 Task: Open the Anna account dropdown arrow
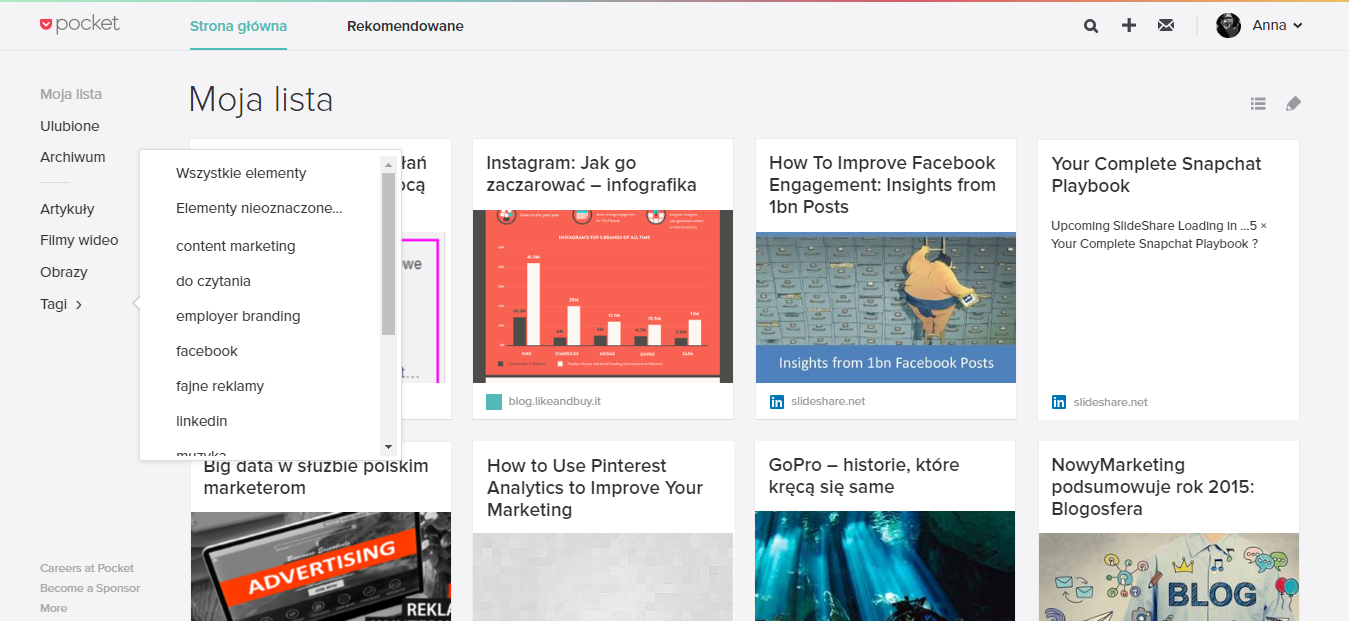tap(1298, 26)
